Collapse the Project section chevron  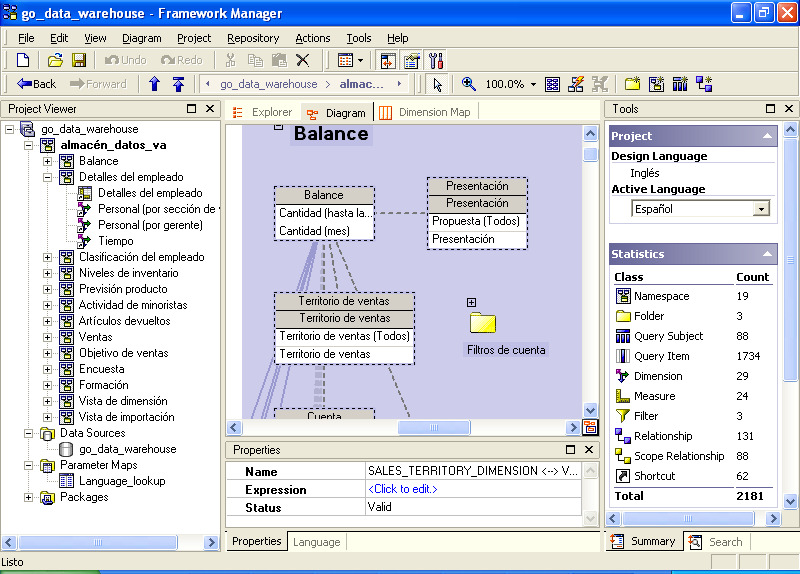point(767,136)
